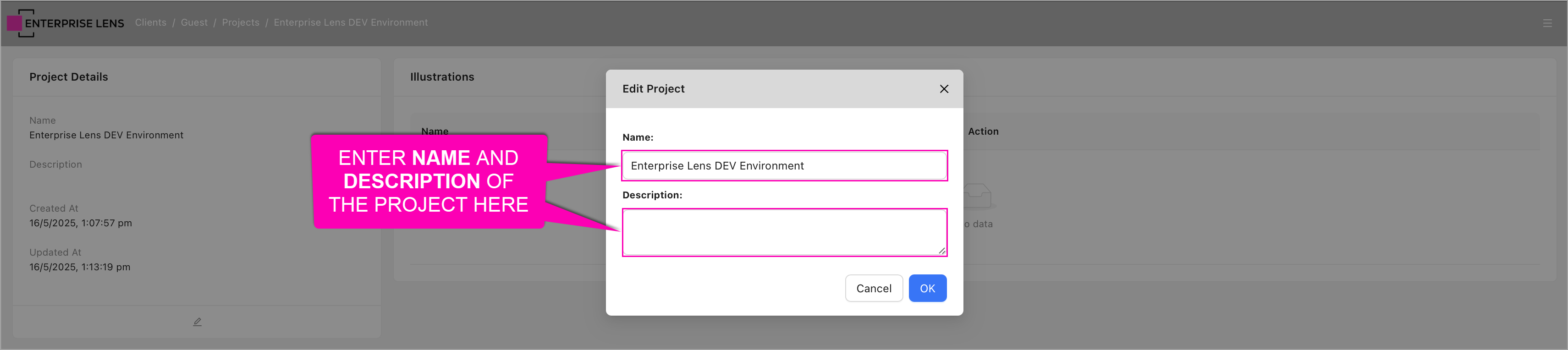Click the Edit Project dialog title
The height and width of the screenshot is (350, 1568).
(653, 89)
